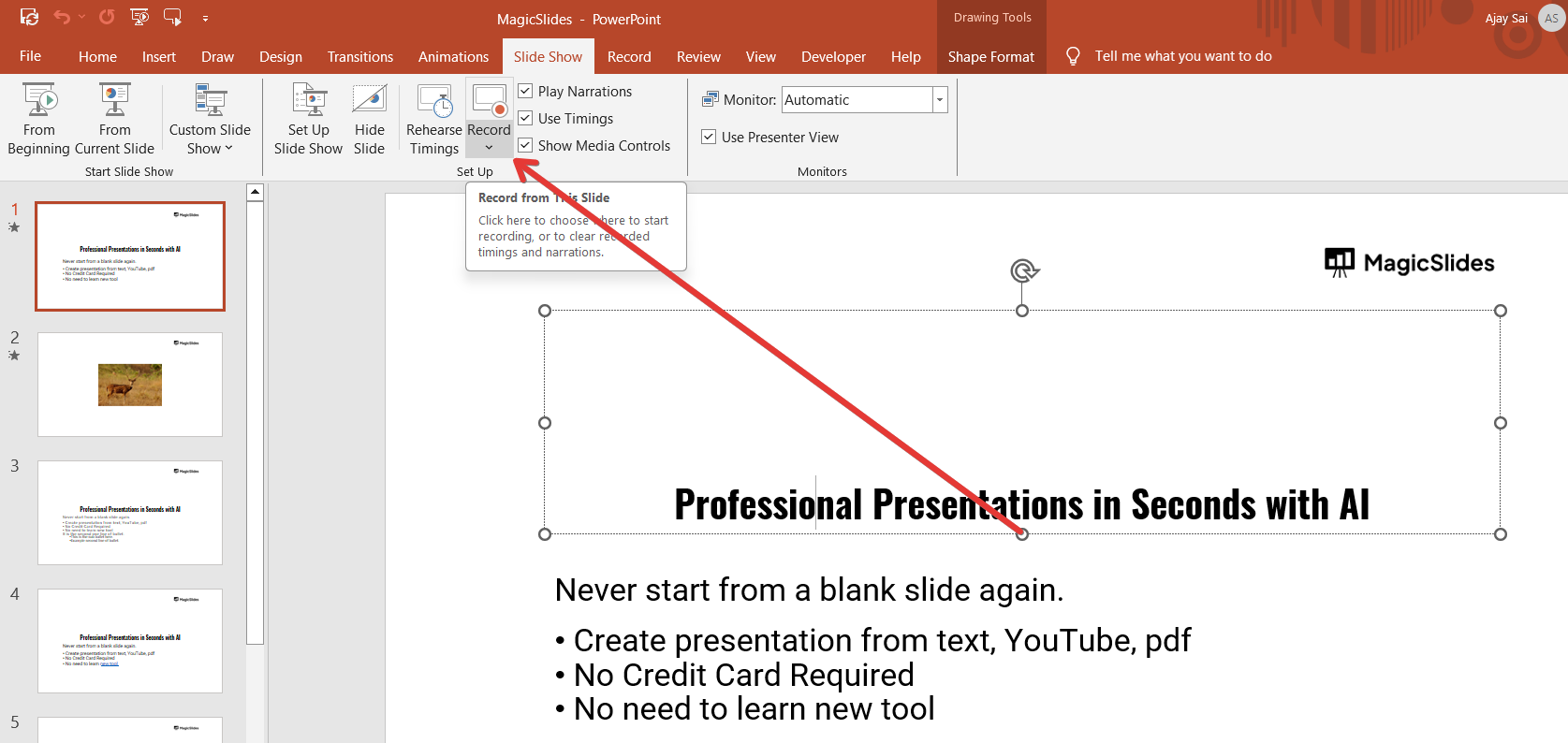Click the 'No need to learn new tool' bullet
Screen dimensions: 1568x743
coord(755,709)
